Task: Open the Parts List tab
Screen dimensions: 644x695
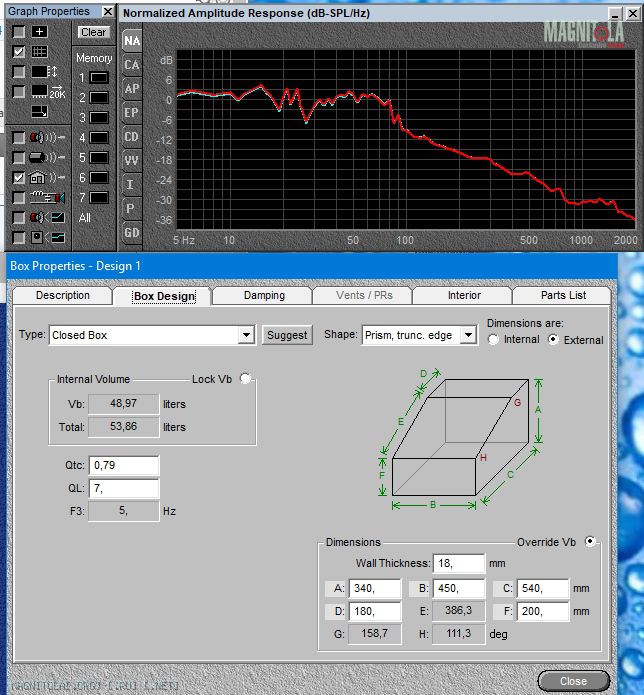Action: pos(564,296)
